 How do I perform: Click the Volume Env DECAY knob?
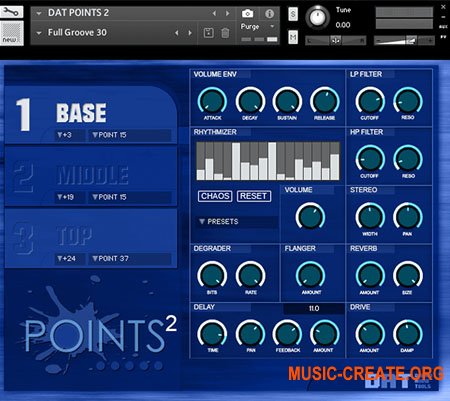pos(251,101)
